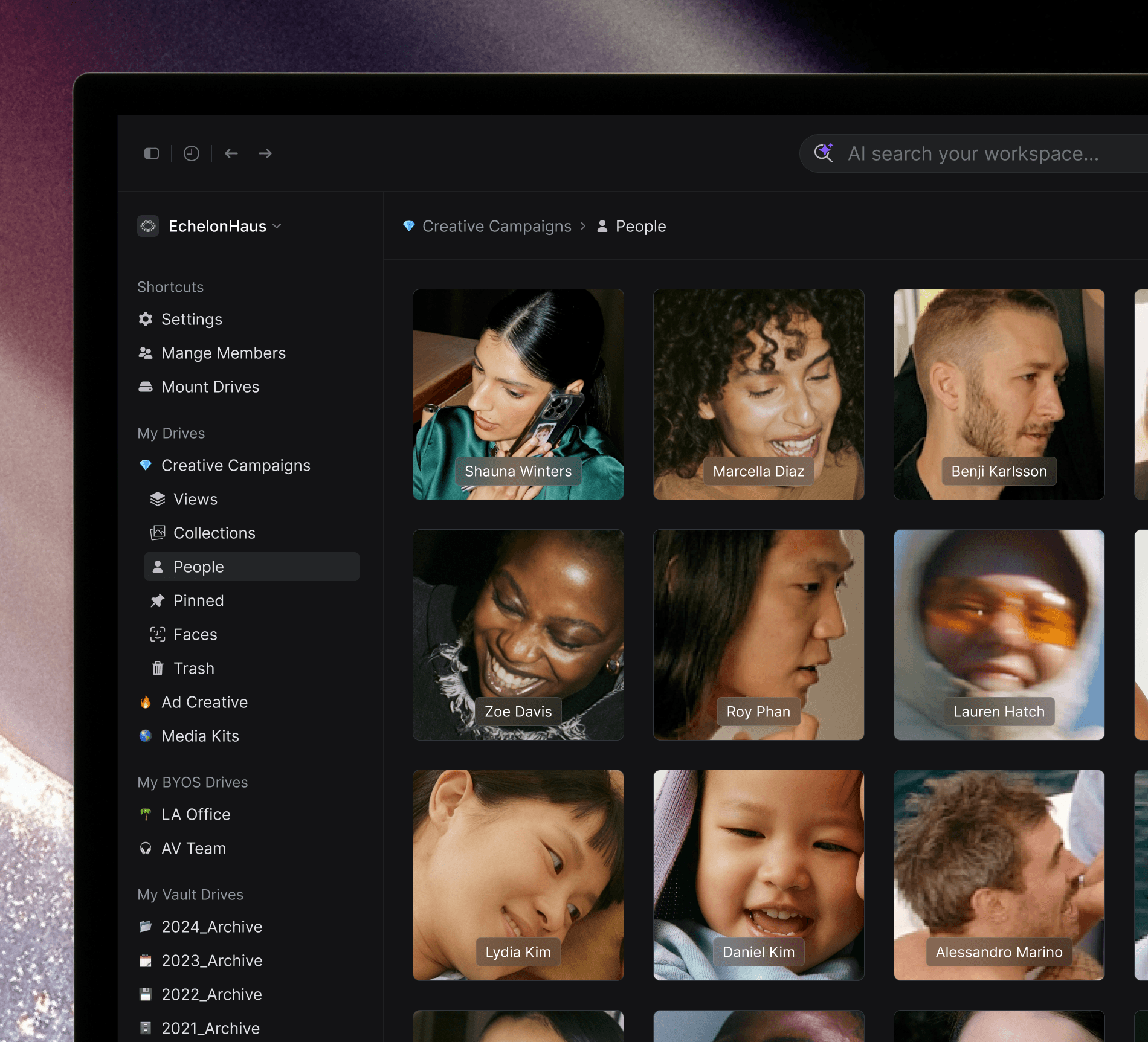The height and width of the screenshot is (1042, 1148).
Task: Toggle the sidebar panel icon
Action: tap(152, 153)
